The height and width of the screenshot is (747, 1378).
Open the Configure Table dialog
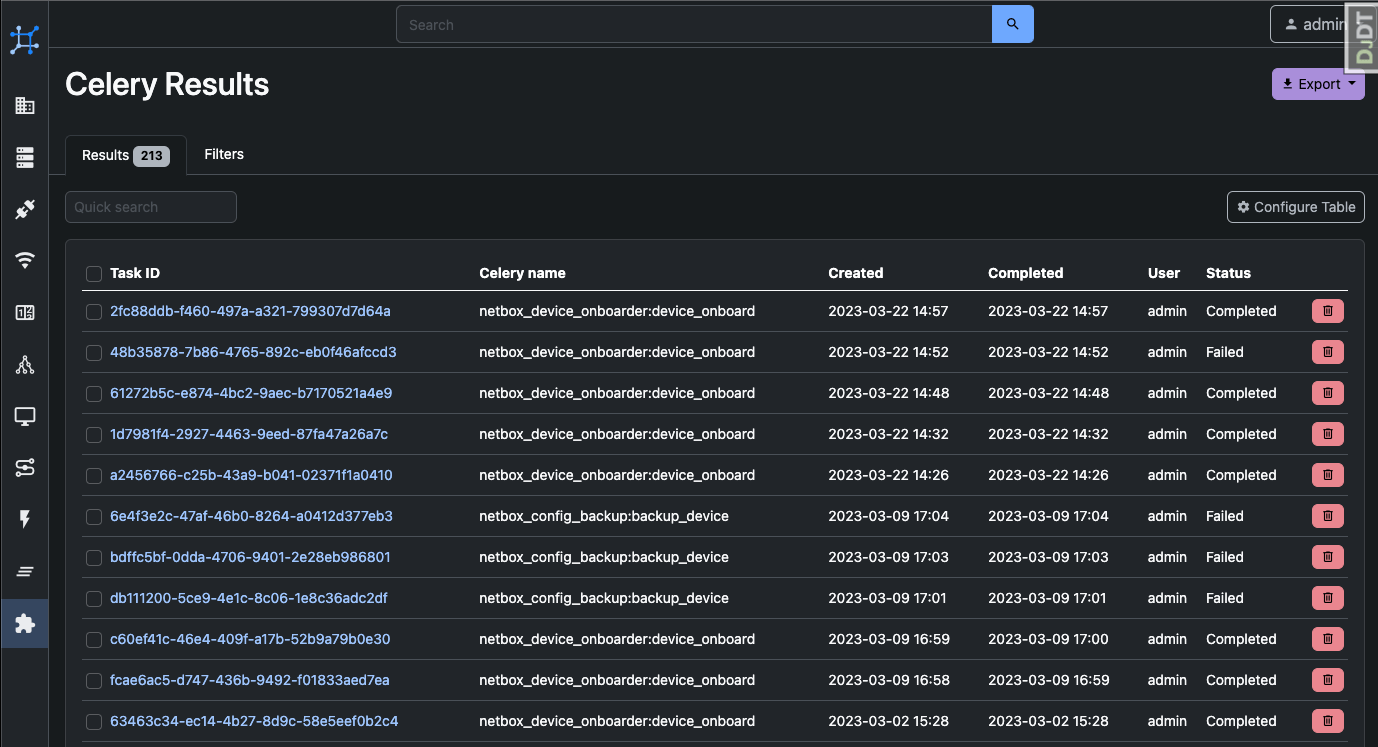click(1295, 207)
